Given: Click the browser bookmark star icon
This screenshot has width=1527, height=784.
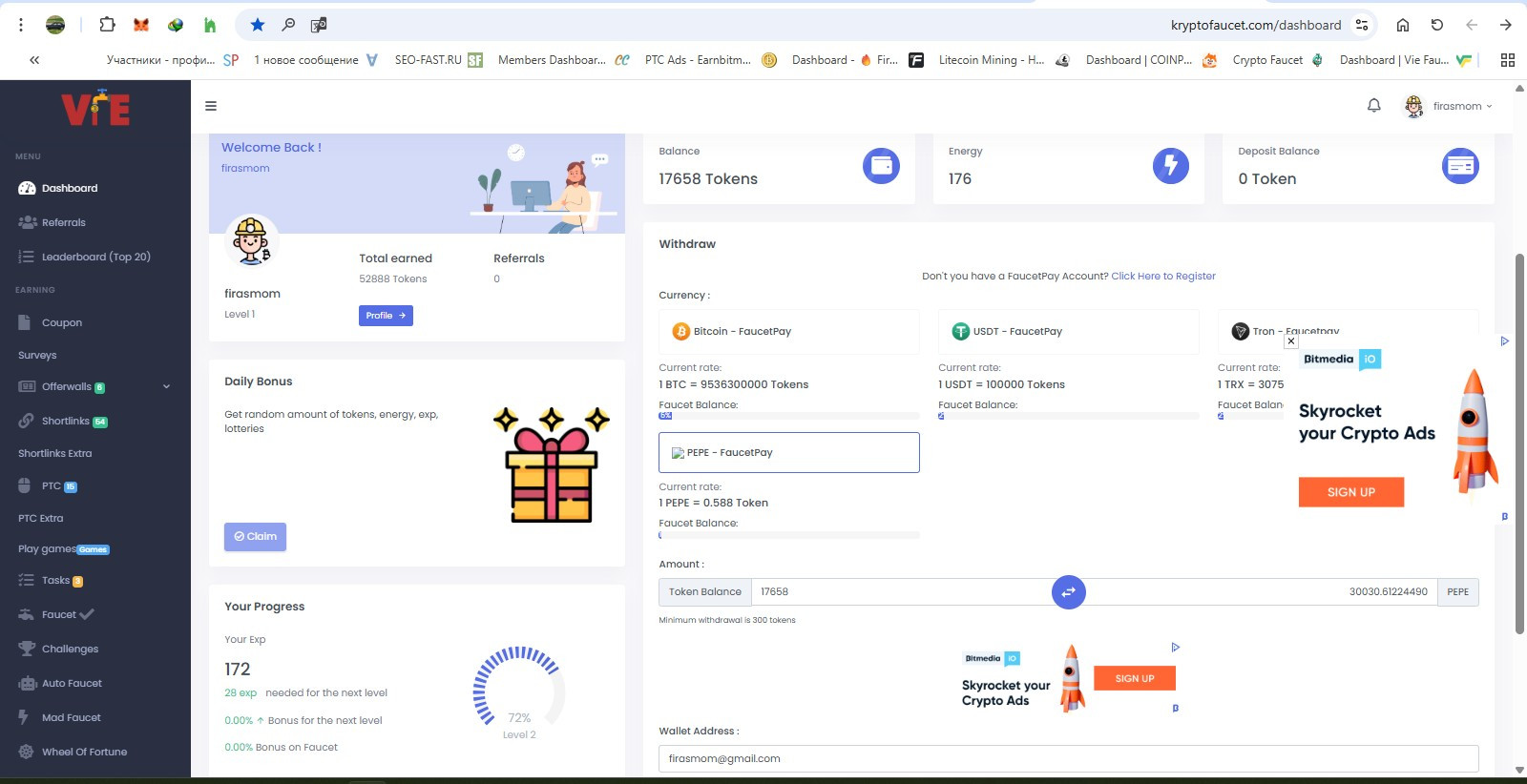Looking at the screenshot, I should [x=258, y=25].
